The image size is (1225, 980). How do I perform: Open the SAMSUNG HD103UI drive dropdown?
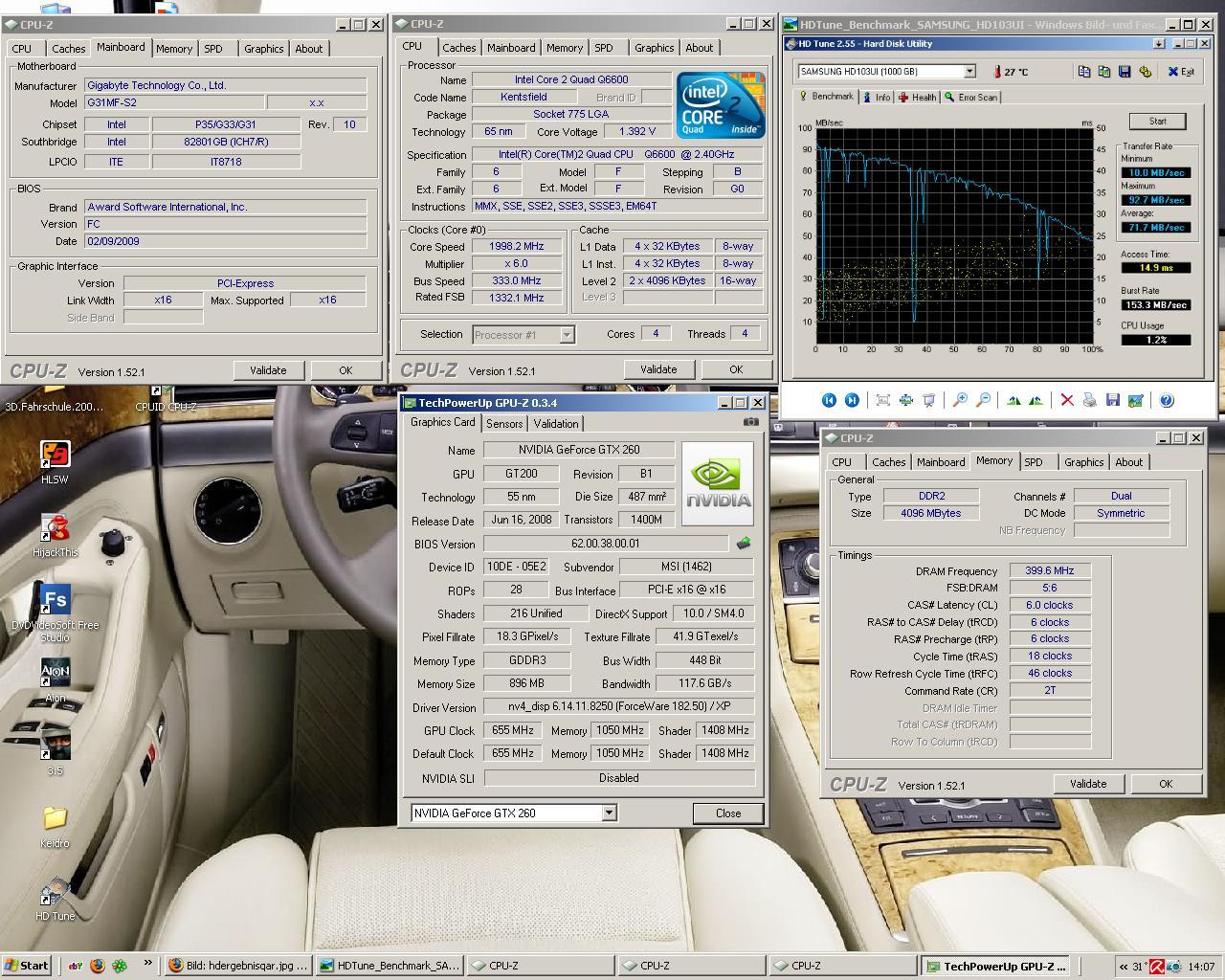(x=969, y=72)
